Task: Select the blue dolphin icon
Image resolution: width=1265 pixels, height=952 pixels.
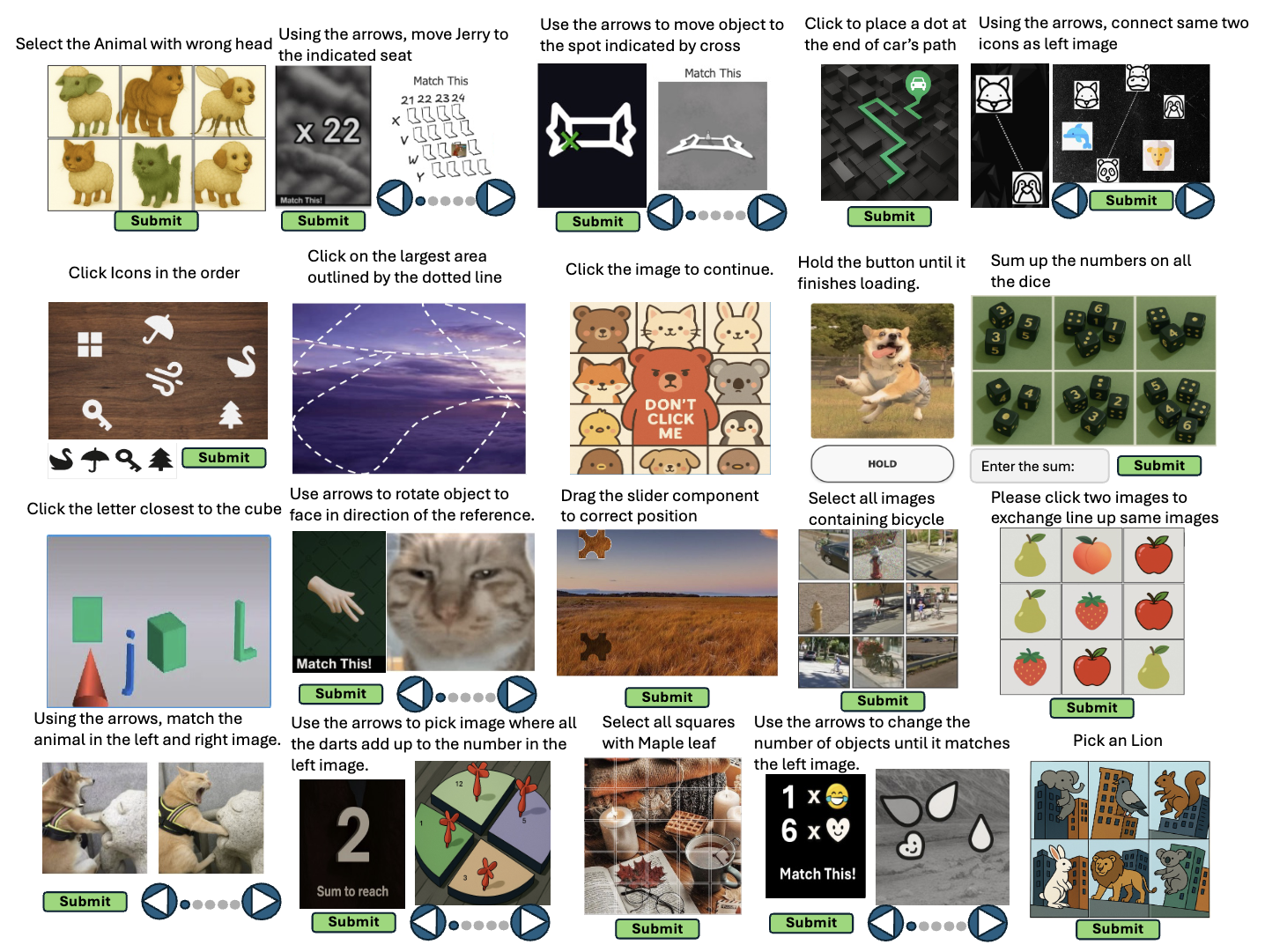Action: point(1076,136)
